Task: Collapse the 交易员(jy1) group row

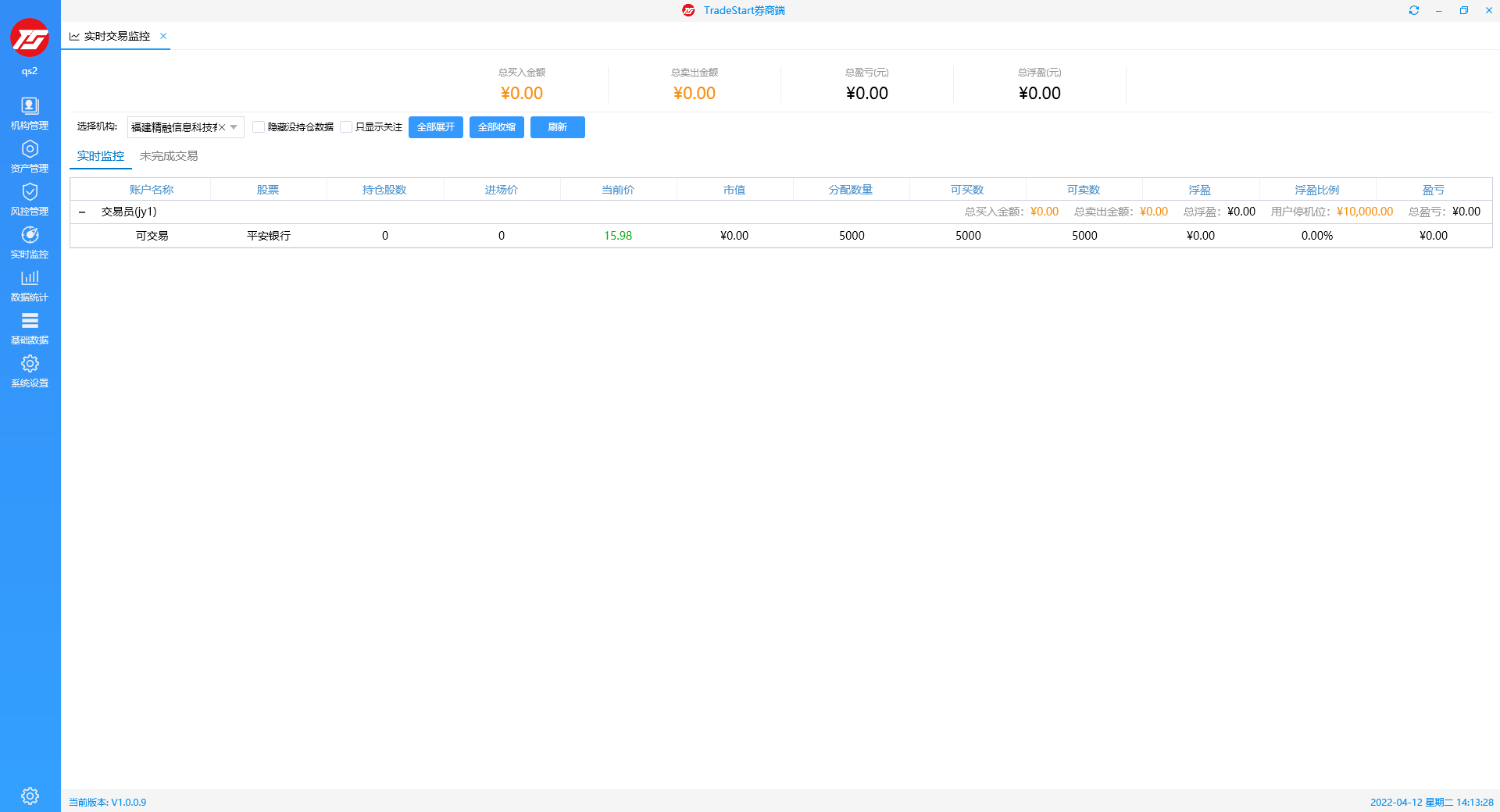Action: pos(82,212)
